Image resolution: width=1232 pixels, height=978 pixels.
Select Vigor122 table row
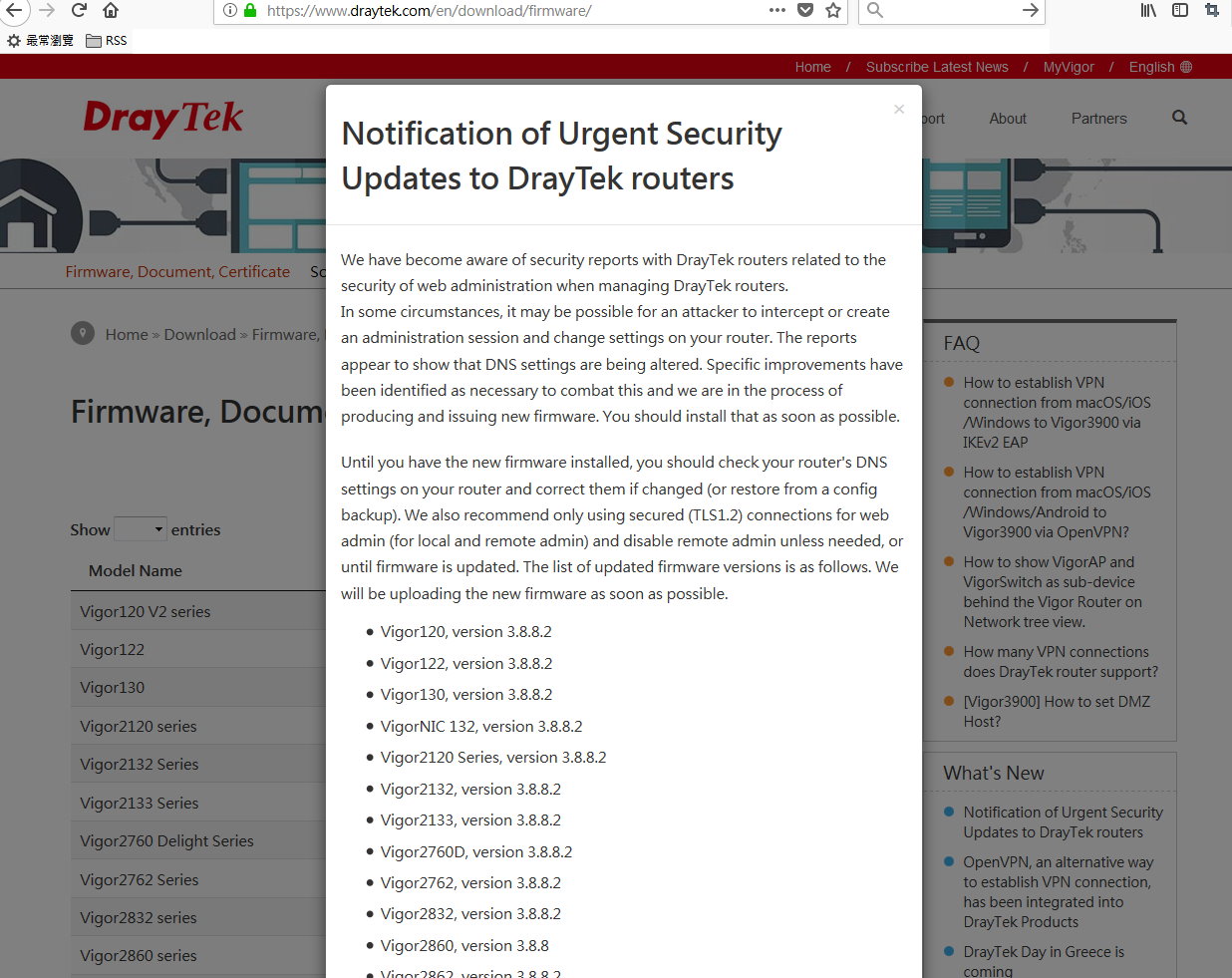[198, 649]
